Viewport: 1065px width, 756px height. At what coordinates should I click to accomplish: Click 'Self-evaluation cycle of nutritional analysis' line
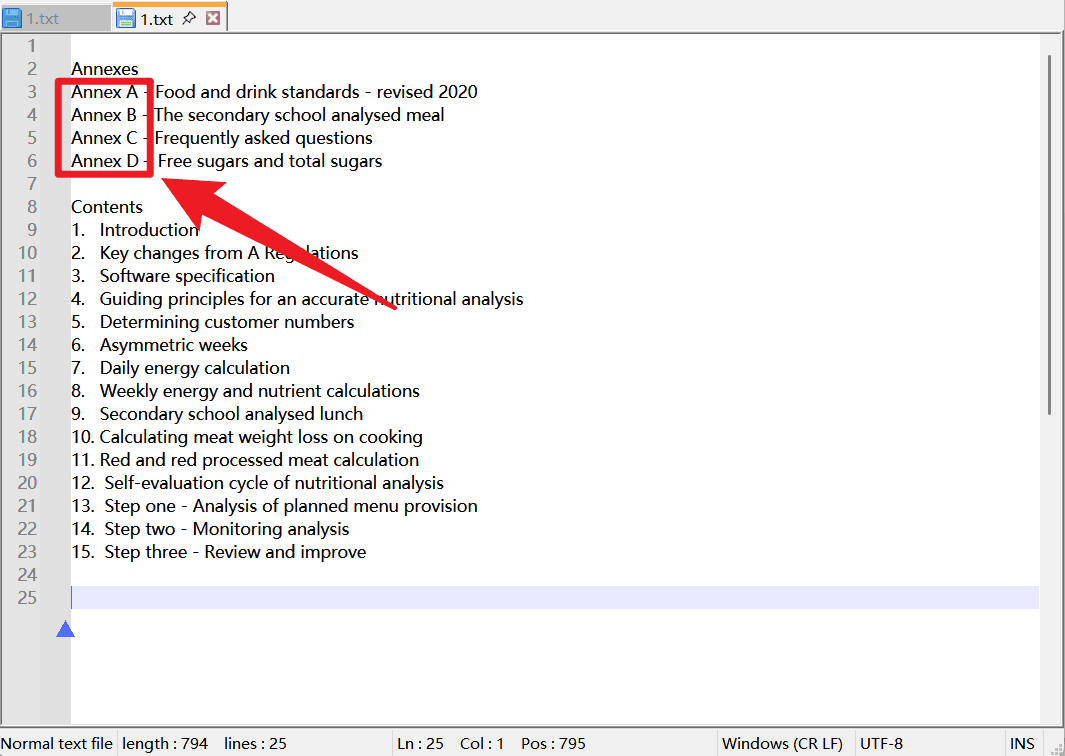tap(274, 484)
